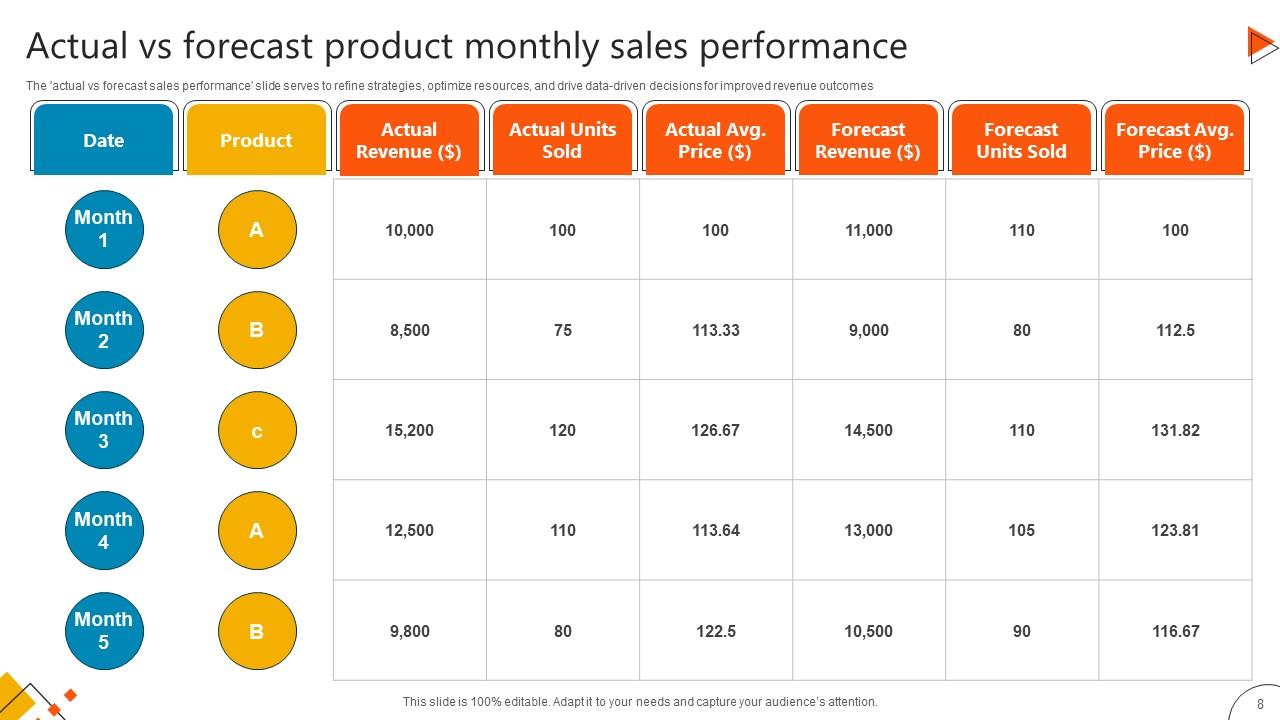Click product B circle in Month 2 row
Image resolution: width=1280 pixels, height=720 pixels.
click(x=257, y=330)
